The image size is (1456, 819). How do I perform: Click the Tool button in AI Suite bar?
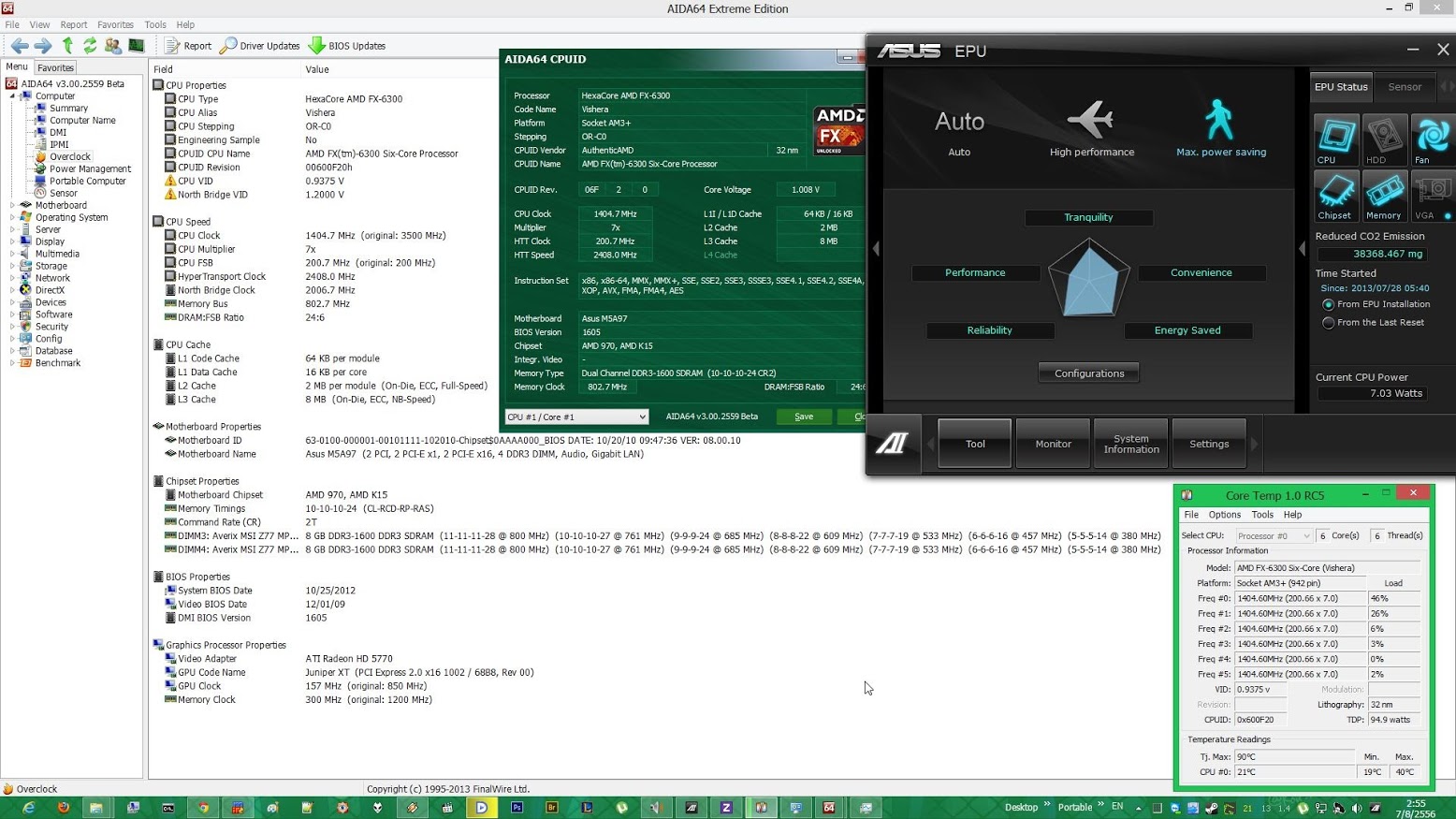point(975,444)
